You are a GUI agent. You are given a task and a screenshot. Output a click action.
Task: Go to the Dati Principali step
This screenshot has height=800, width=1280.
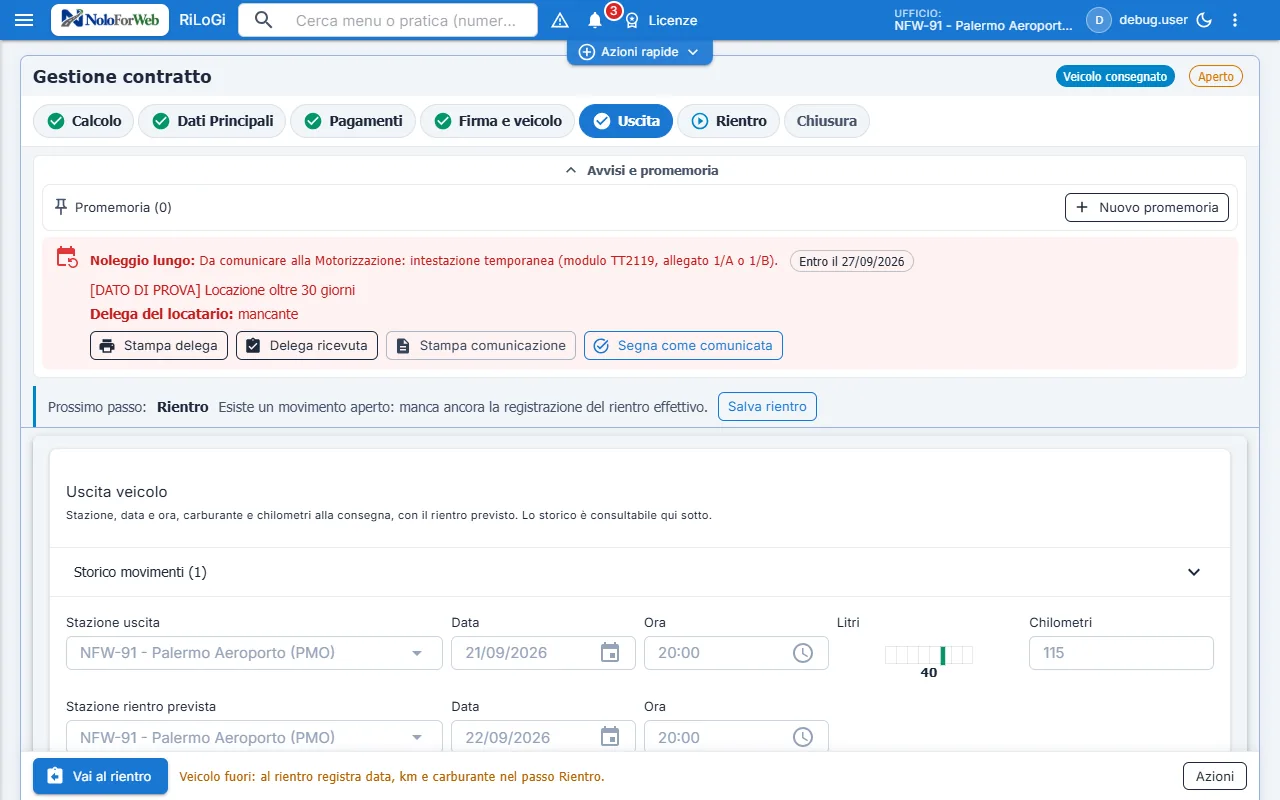(x=212, y=121)
